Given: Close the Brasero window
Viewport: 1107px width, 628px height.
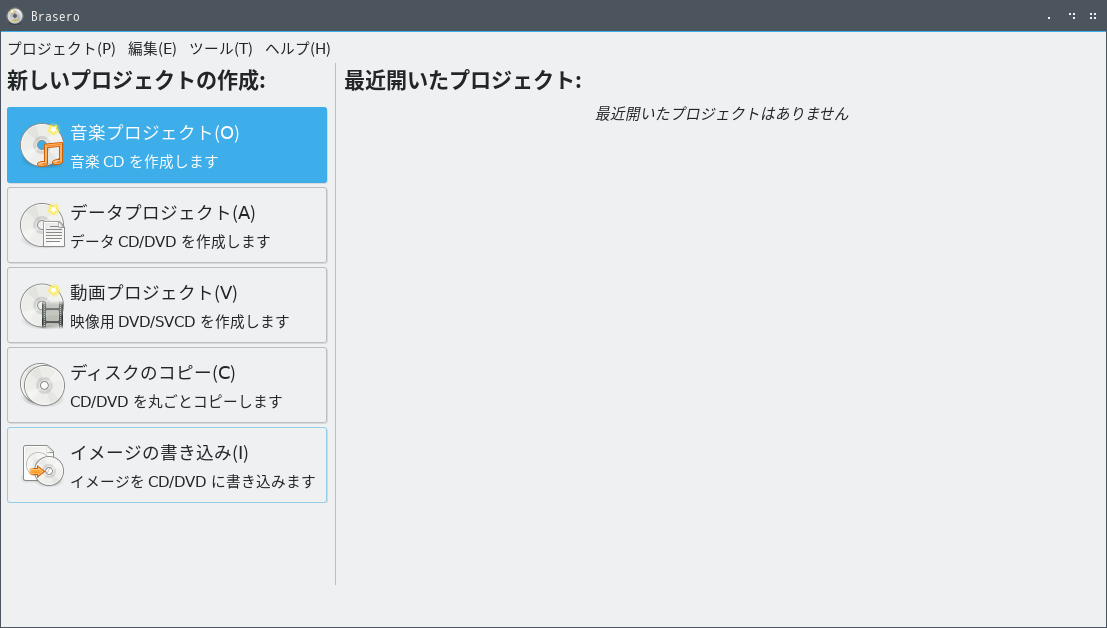Looking at the screenshot, I should coord(1094,16).
